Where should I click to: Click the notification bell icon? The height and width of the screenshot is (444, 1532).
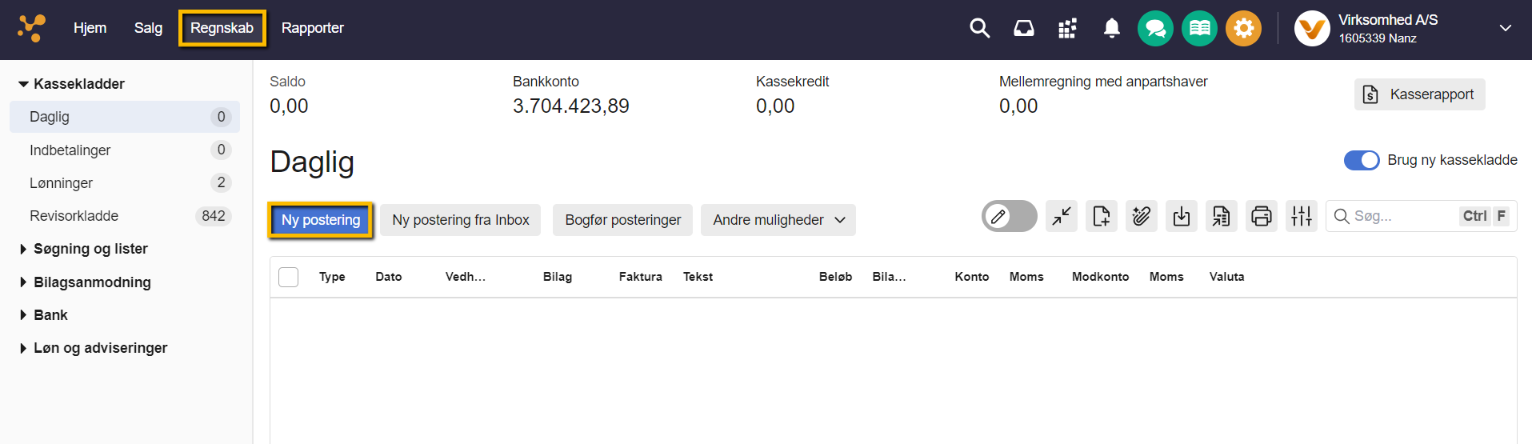pyautogui.click(x=1111, y=28)
